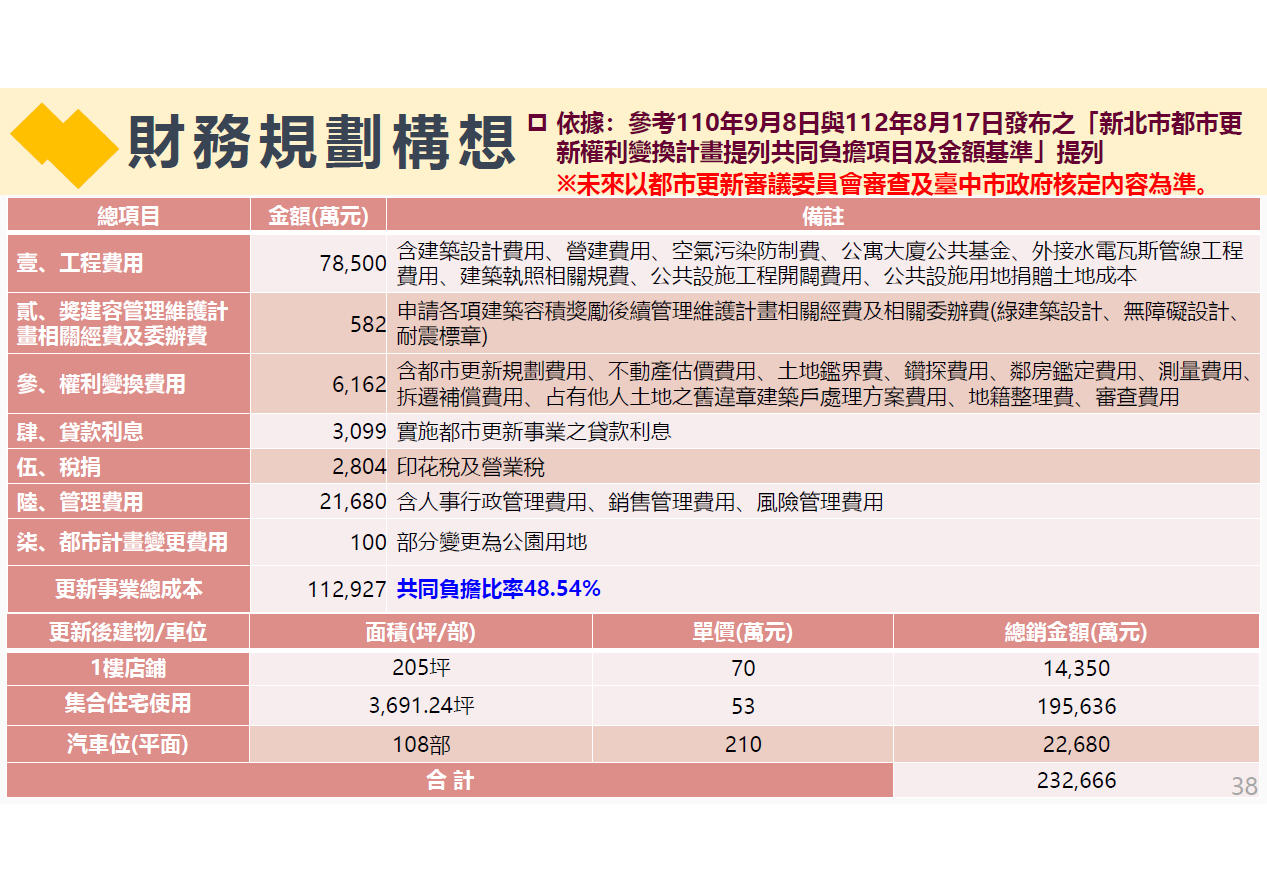This screenshot has height=893, width=1267.
Task: Click the quantity 108部
Action: [x=420, y=744]
